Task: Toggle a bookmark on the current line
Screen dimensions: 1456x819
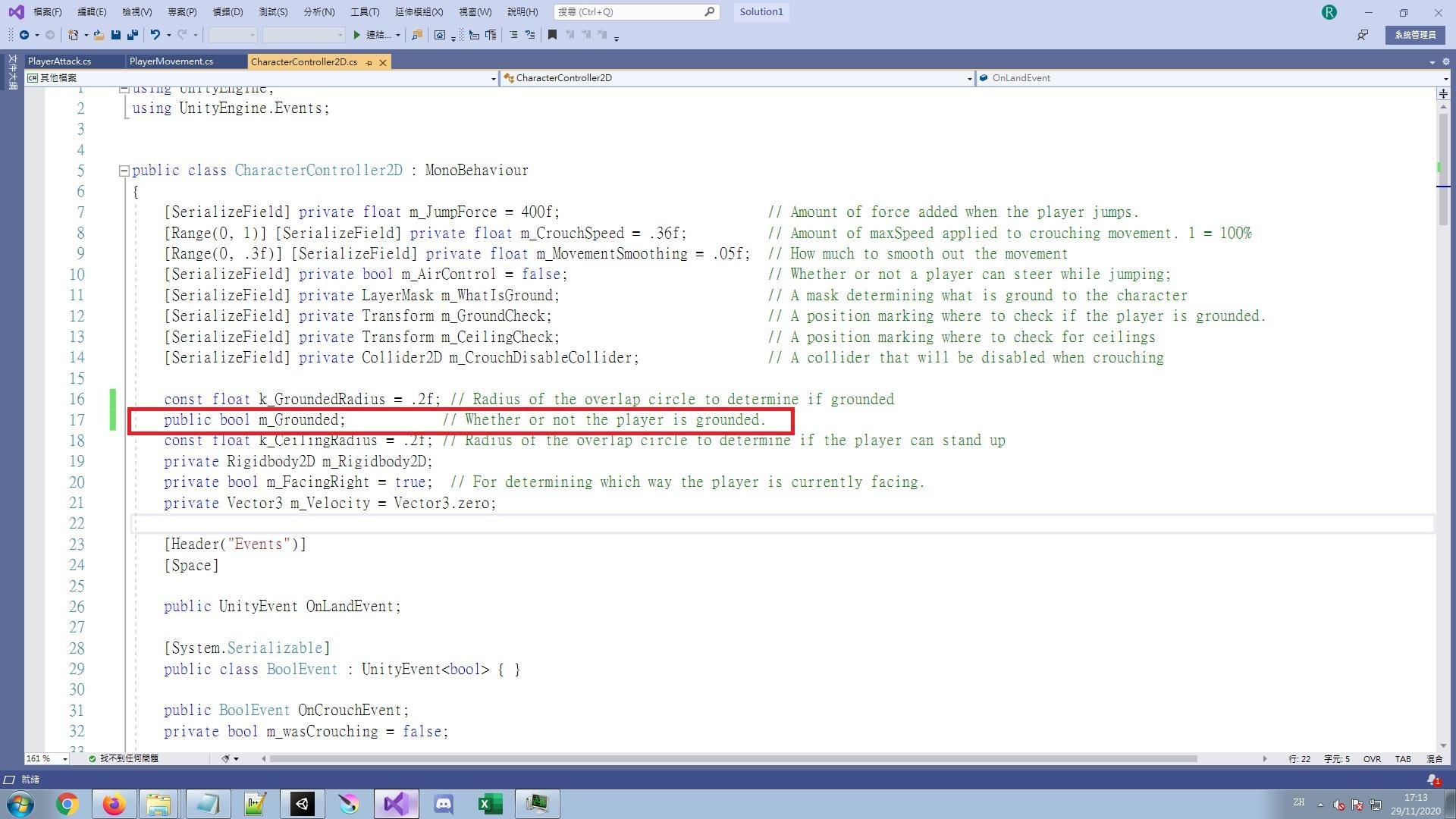Action: [x=551, y=35]
